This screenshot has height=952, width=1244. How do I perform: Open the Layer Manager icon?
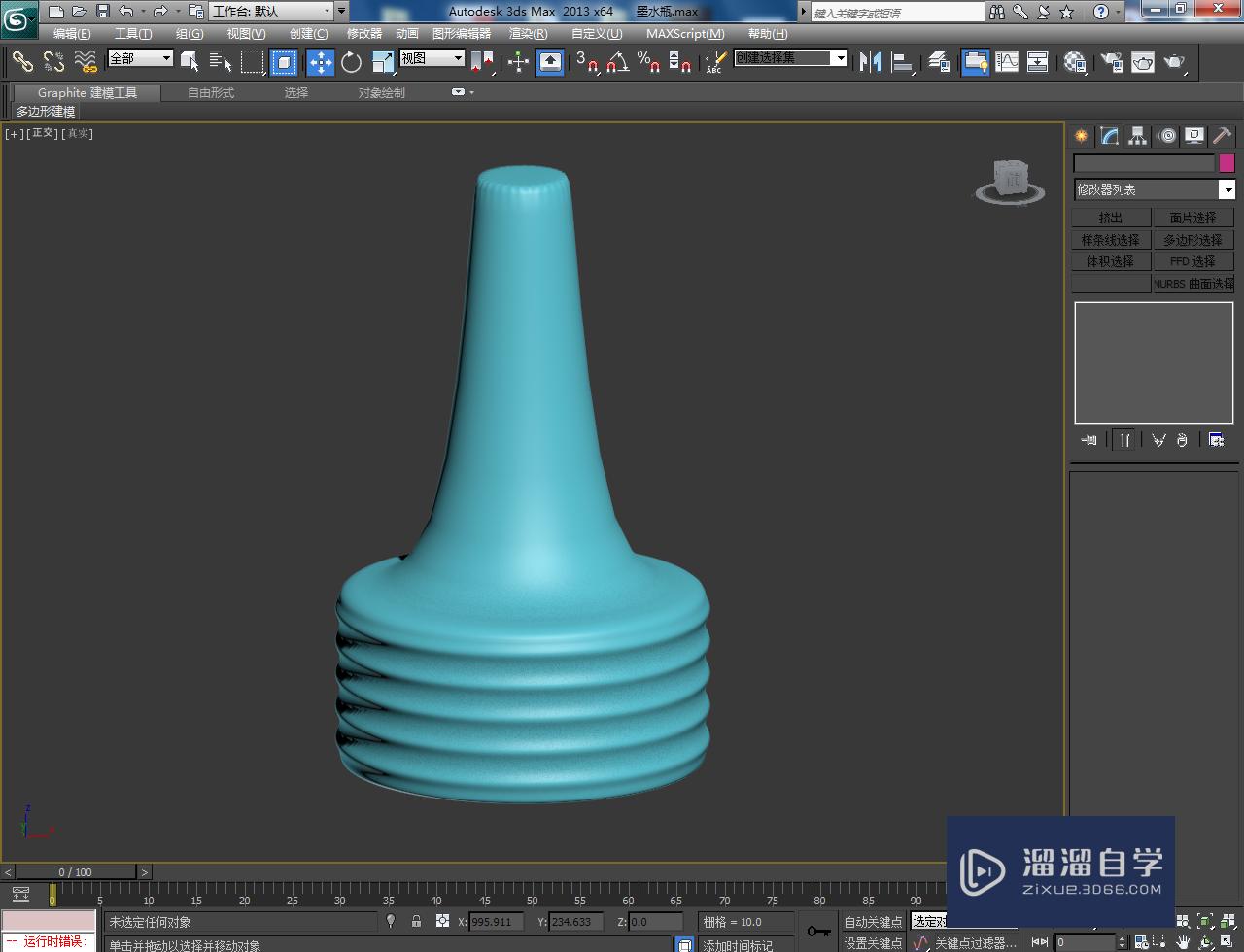point(938,62)
